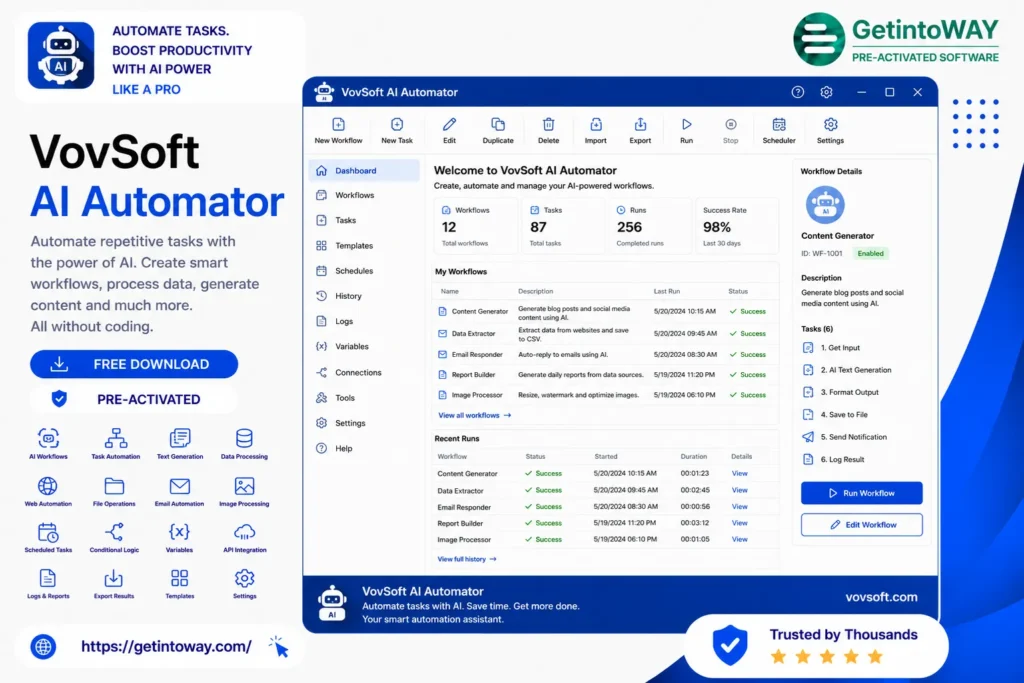Select Data Extractor row in My Workflows

[x=605, y=334]
